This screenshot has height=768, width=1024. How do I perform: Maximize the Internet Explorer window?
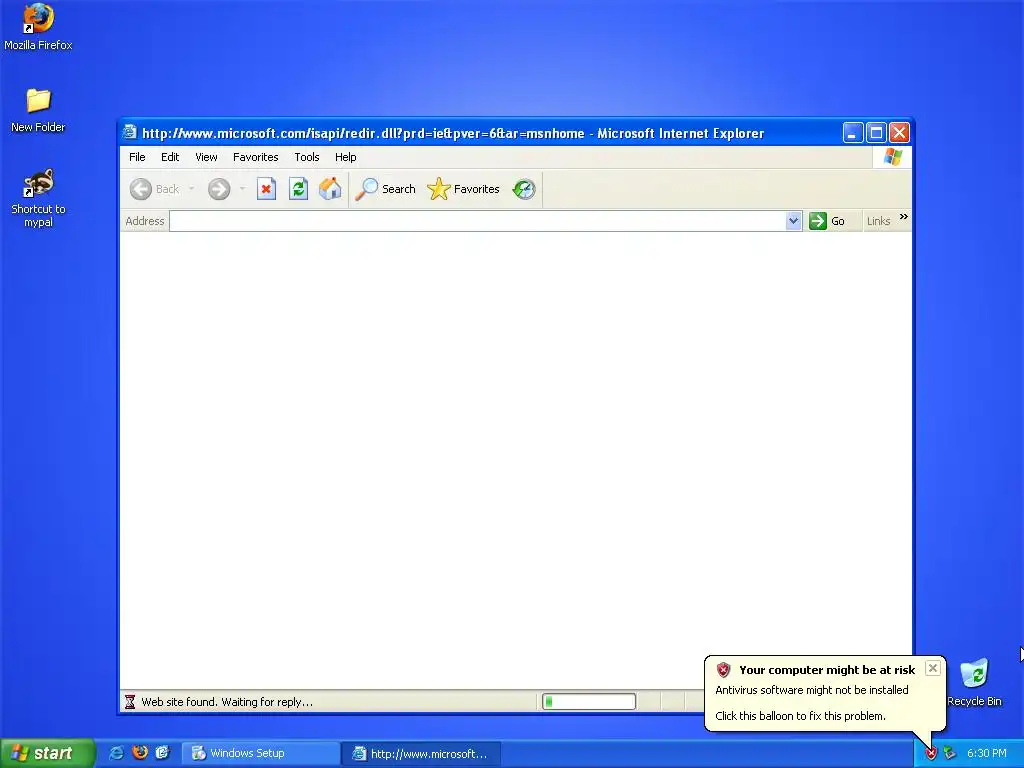point(876,133)
